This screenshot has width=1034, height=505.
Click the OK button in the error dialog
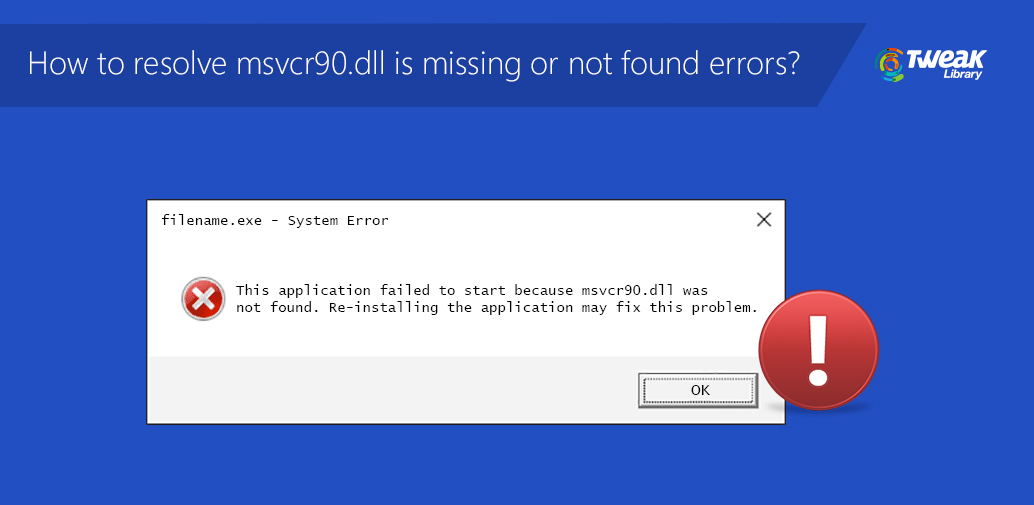698,390
